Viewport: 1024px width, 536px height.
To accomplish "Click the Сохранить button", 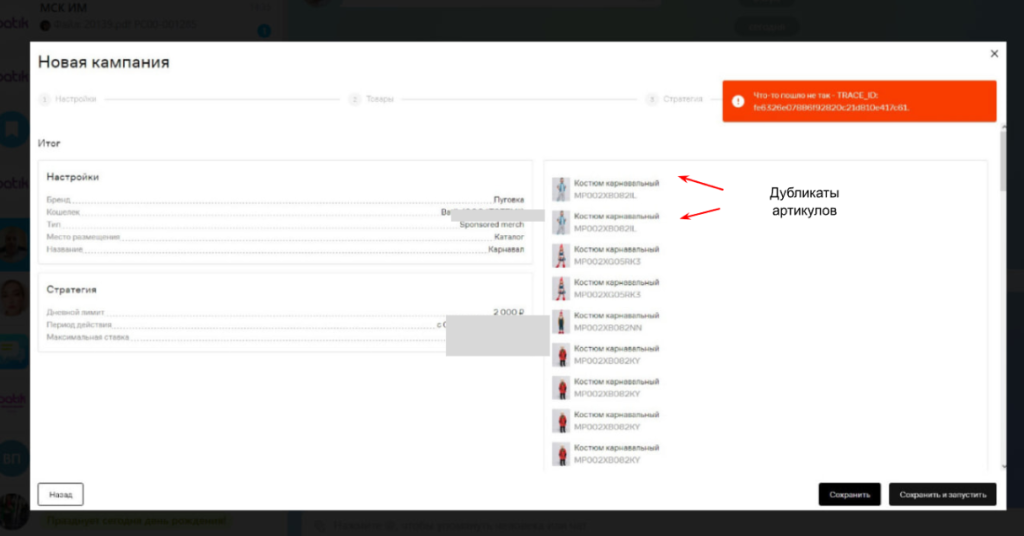I will coord(850,494).
